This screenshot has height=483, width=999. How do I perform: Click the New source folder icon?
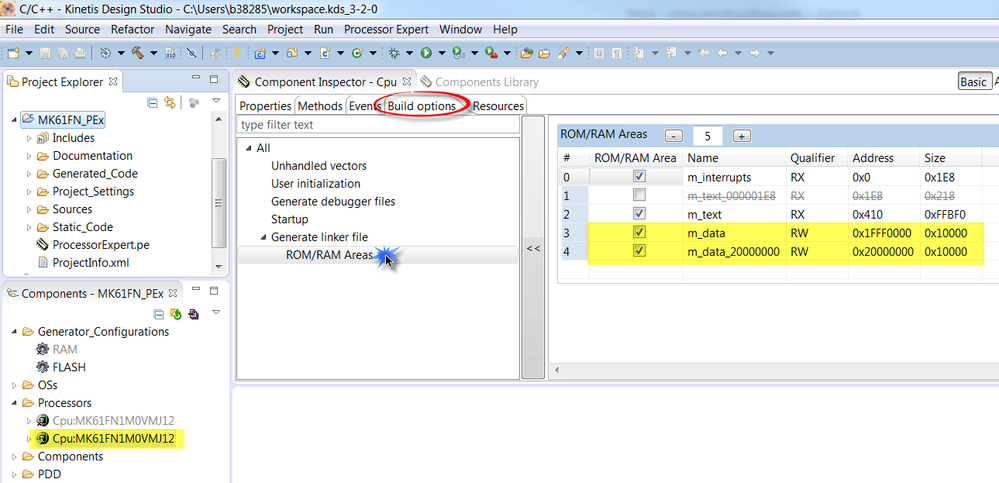[292, 53]
